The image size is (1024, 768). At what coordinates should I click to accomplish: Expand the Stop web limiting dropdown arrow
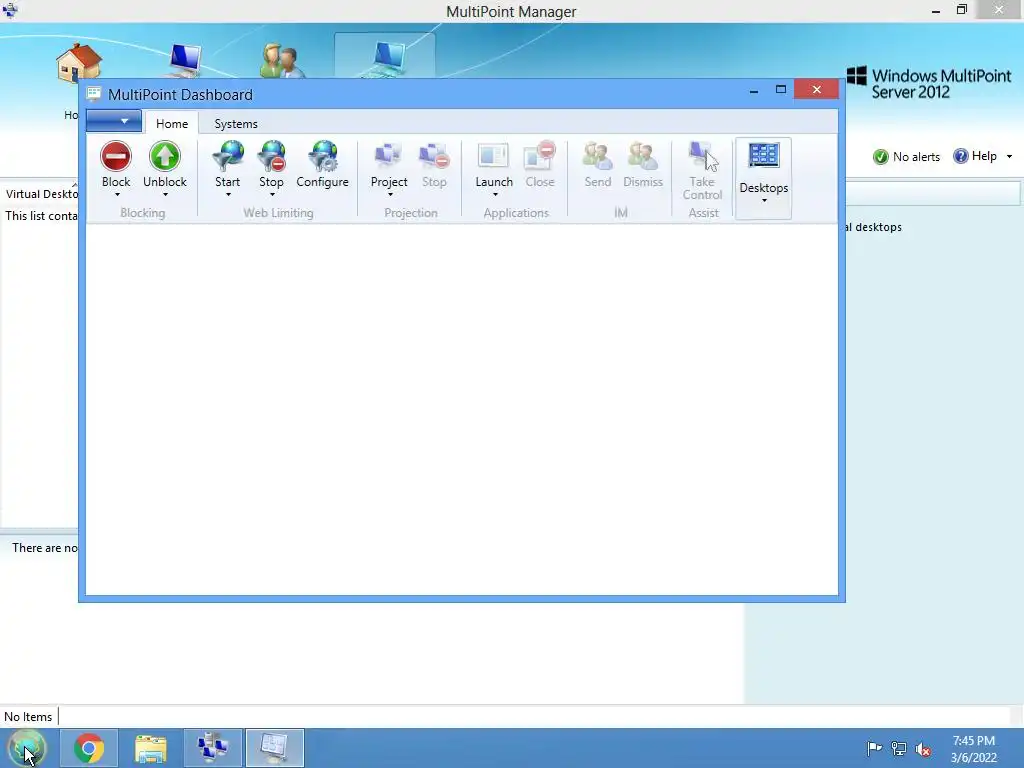click(x=272, y=195)
